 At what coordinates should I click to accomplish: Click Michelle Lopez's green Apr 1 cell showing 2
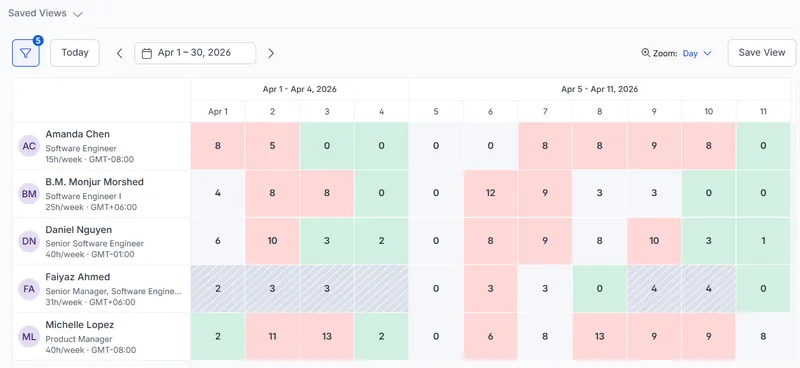click(x=218, y=336)
